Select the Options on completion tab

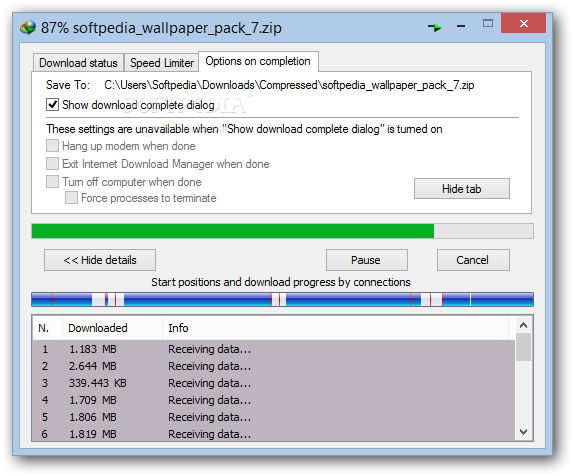pyautogui.click(x=258, y=61)
